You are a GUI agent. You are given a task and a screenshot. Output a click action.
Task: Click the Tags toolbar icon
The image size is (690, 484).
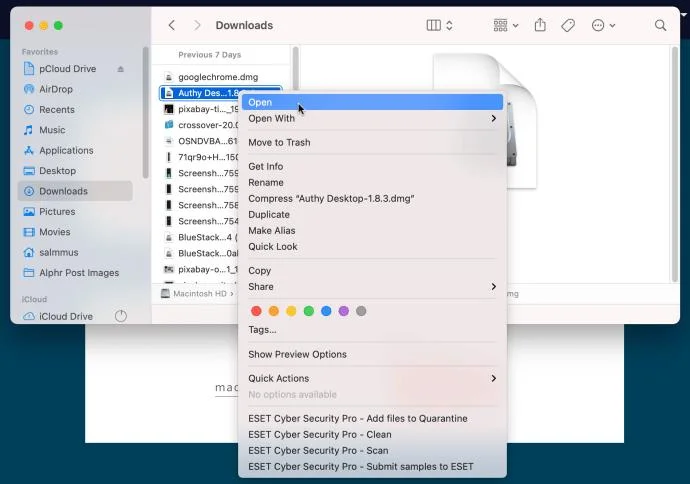568,26
